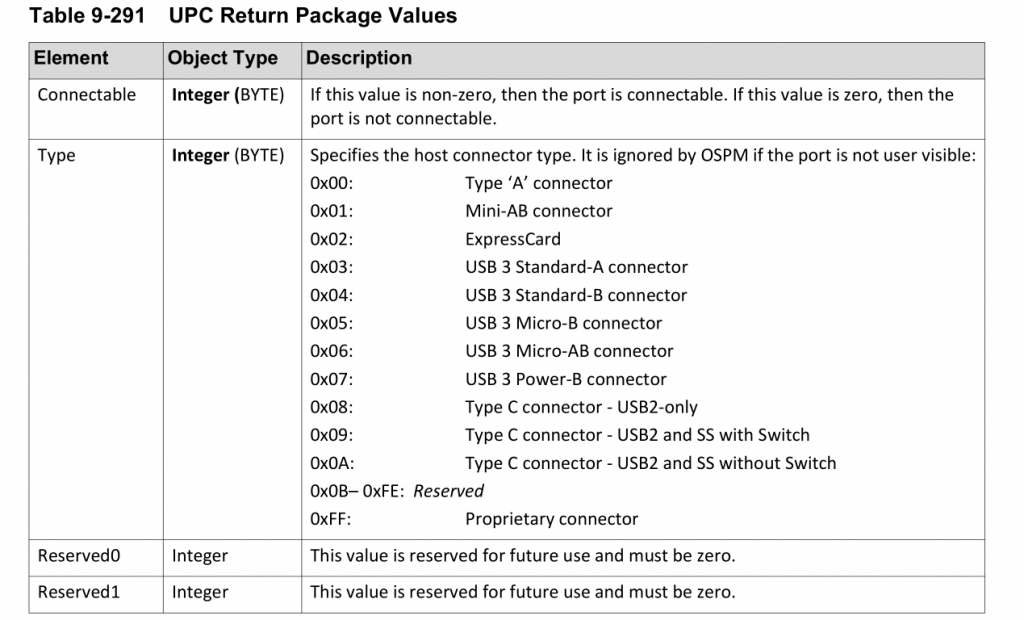Click the "Object Type" column header
The width and height of the screenshot is (1024, 620).
click(x=223, y=58)
